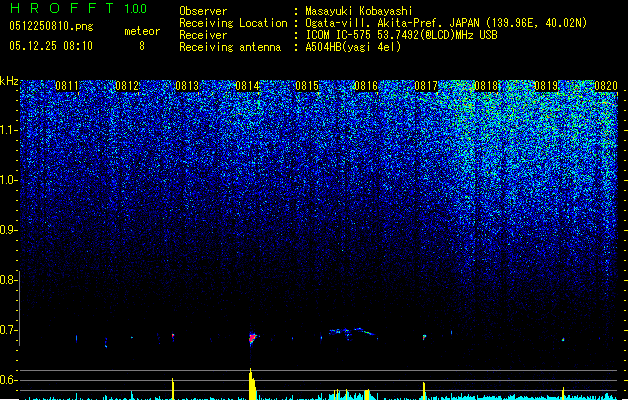This screenshot has width=629, height=400.
Task: Click the 1.0 kHz frequency axis label
Action: pos(8,180)
